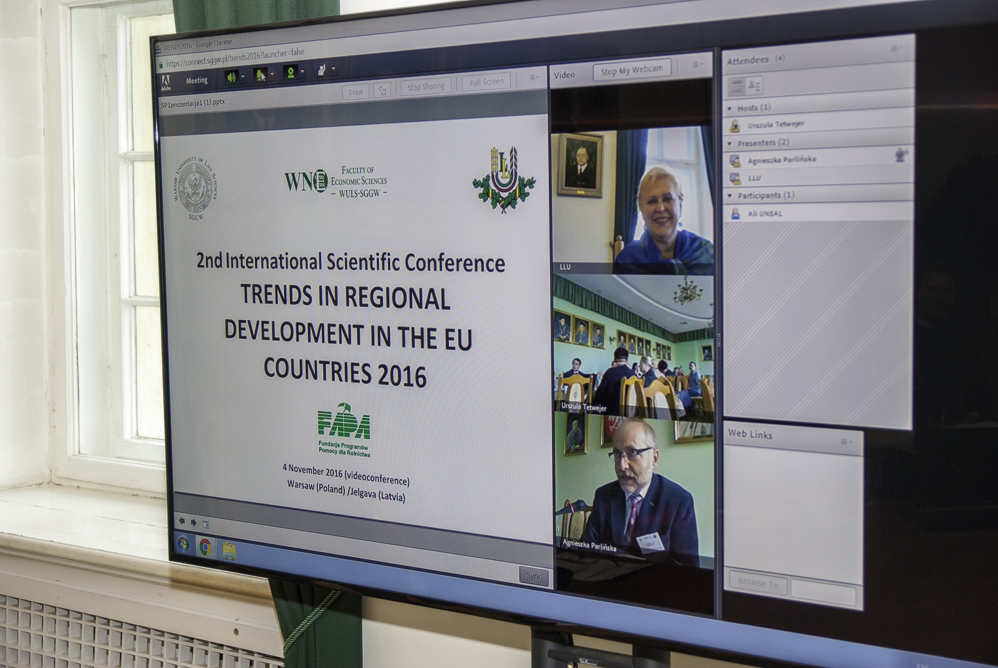The width and height of the screenshot is (998, 668).
Task: Collapse the Hosts group
Action: (730, 107)
